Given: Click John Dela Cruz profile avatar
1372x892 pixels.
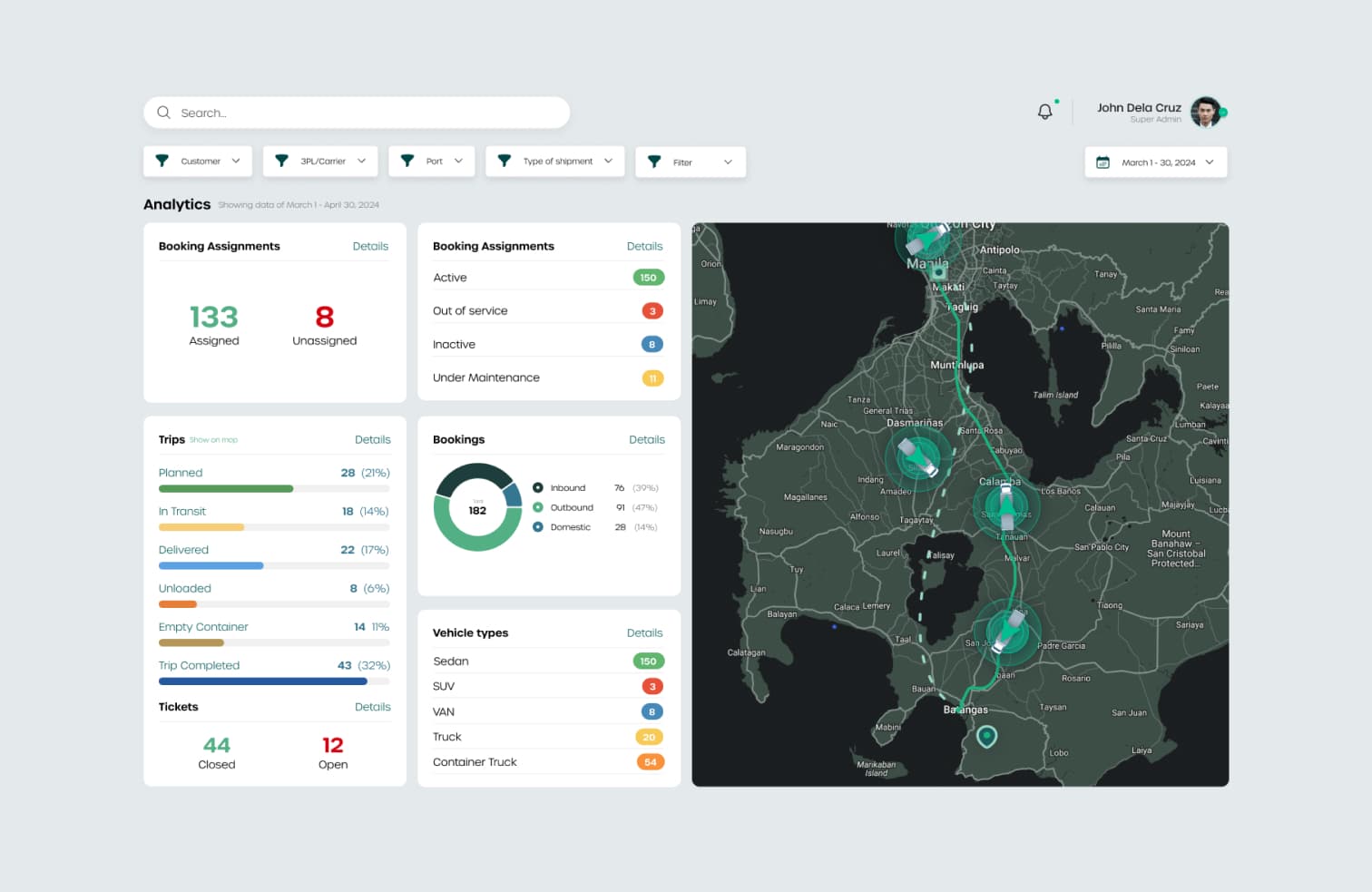Looking at the screenshot, I should click(x=1206, y=113).
